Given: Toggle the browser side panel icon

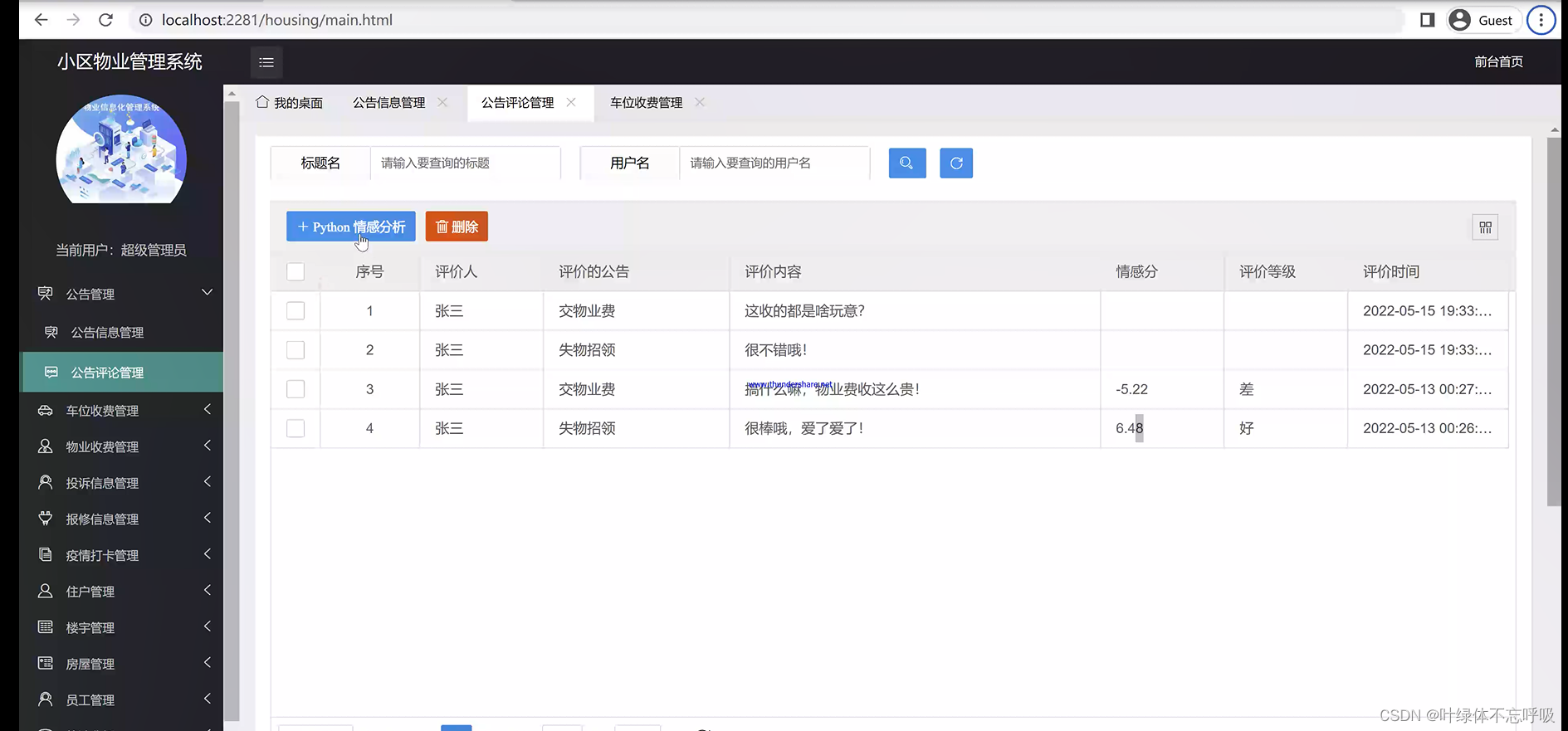Looking at the screenshot, I should pyautogui.click(x=1427, y=20).
